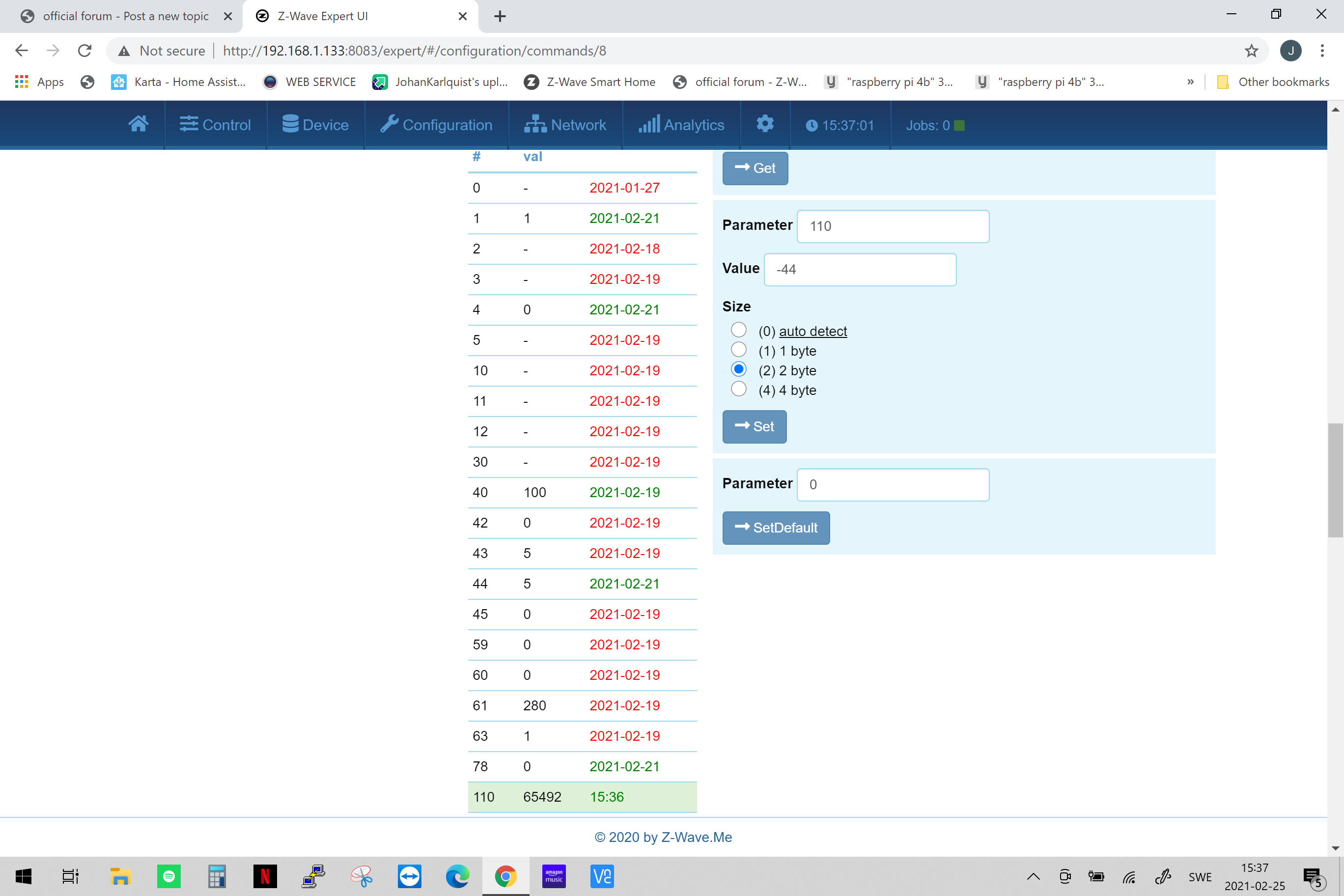1344x896 pixels.
Task: Click the home icon in navigation bar
Action: [139, 124]
